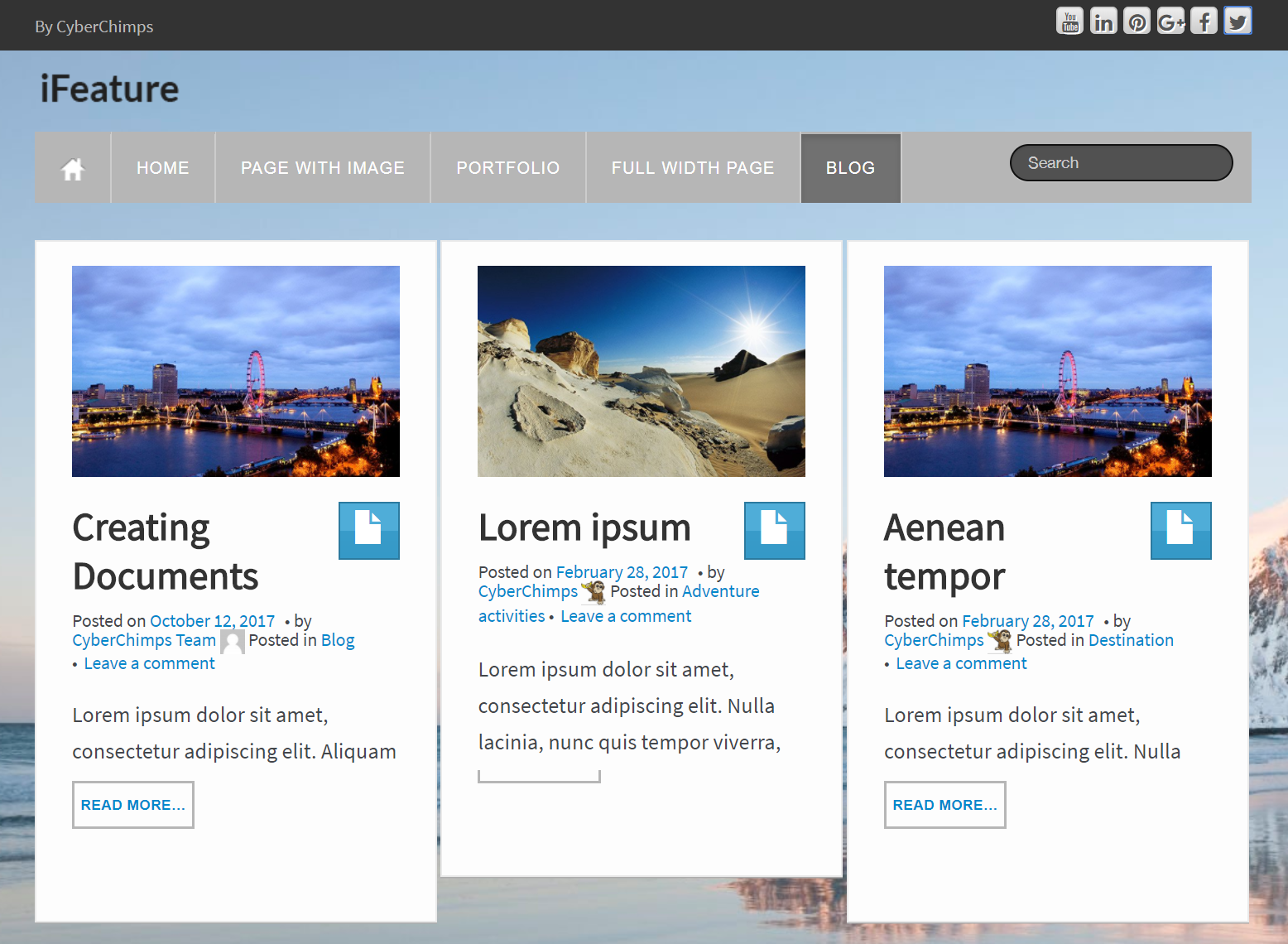
Task: Open the Blog category link
Action: click(338, 640)
